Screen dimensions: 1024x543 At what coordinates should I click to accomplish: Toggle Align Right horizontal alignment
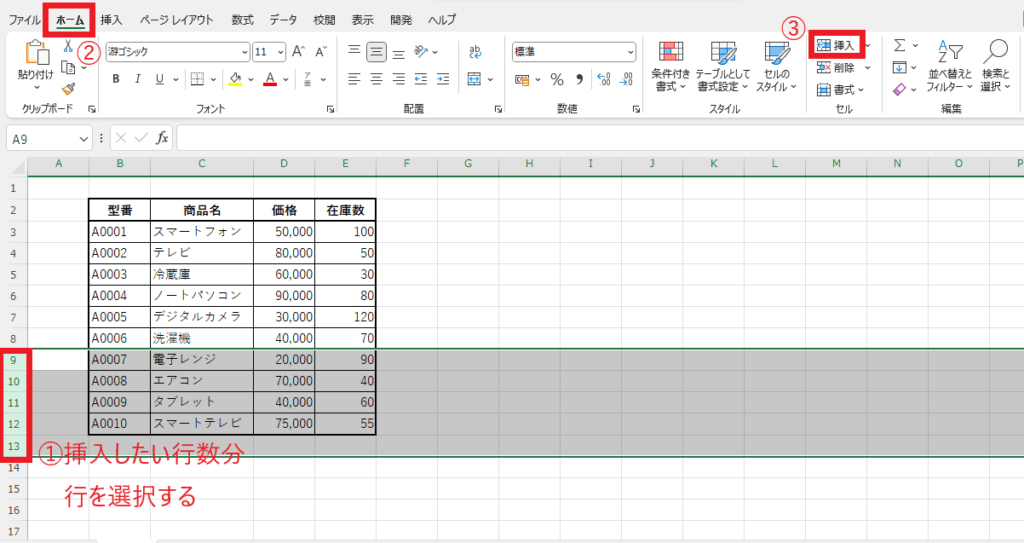point(398,79)
